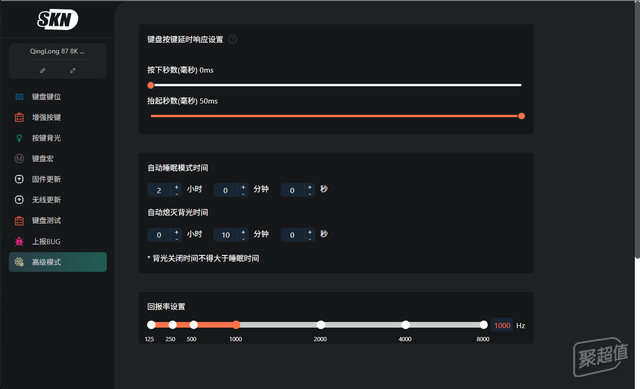Viewport: 640px width, 389px height.
Task: Click the 1000 Hz value box
Action: (502, 325)
